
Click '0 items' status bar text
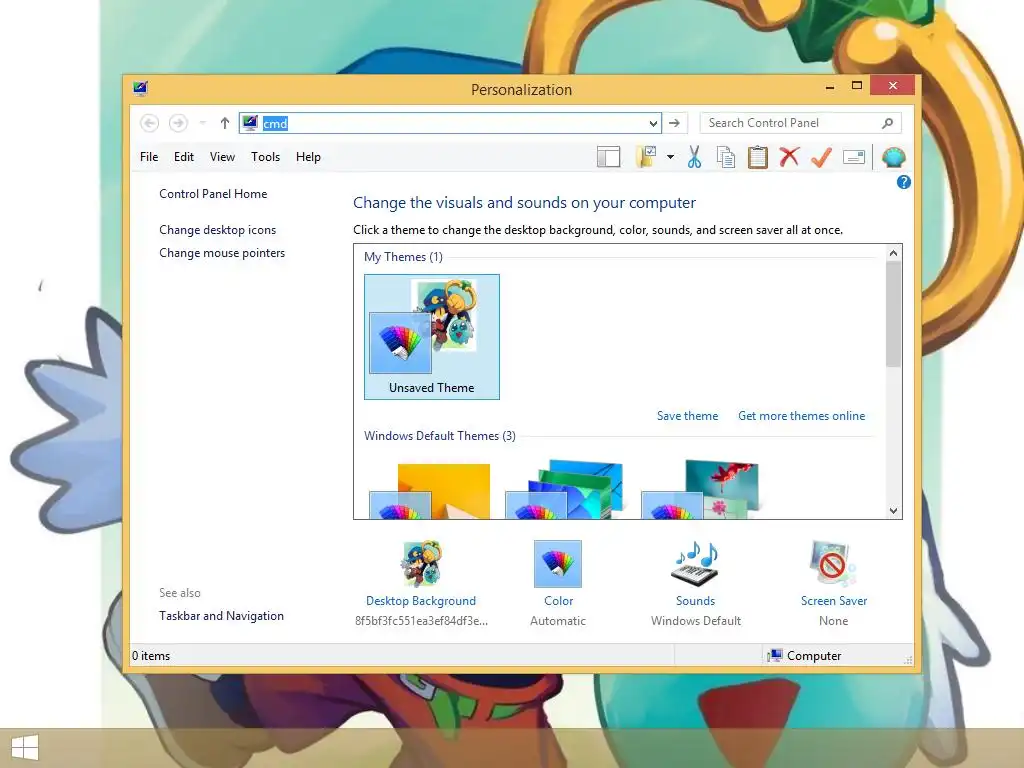coord(151,656)
